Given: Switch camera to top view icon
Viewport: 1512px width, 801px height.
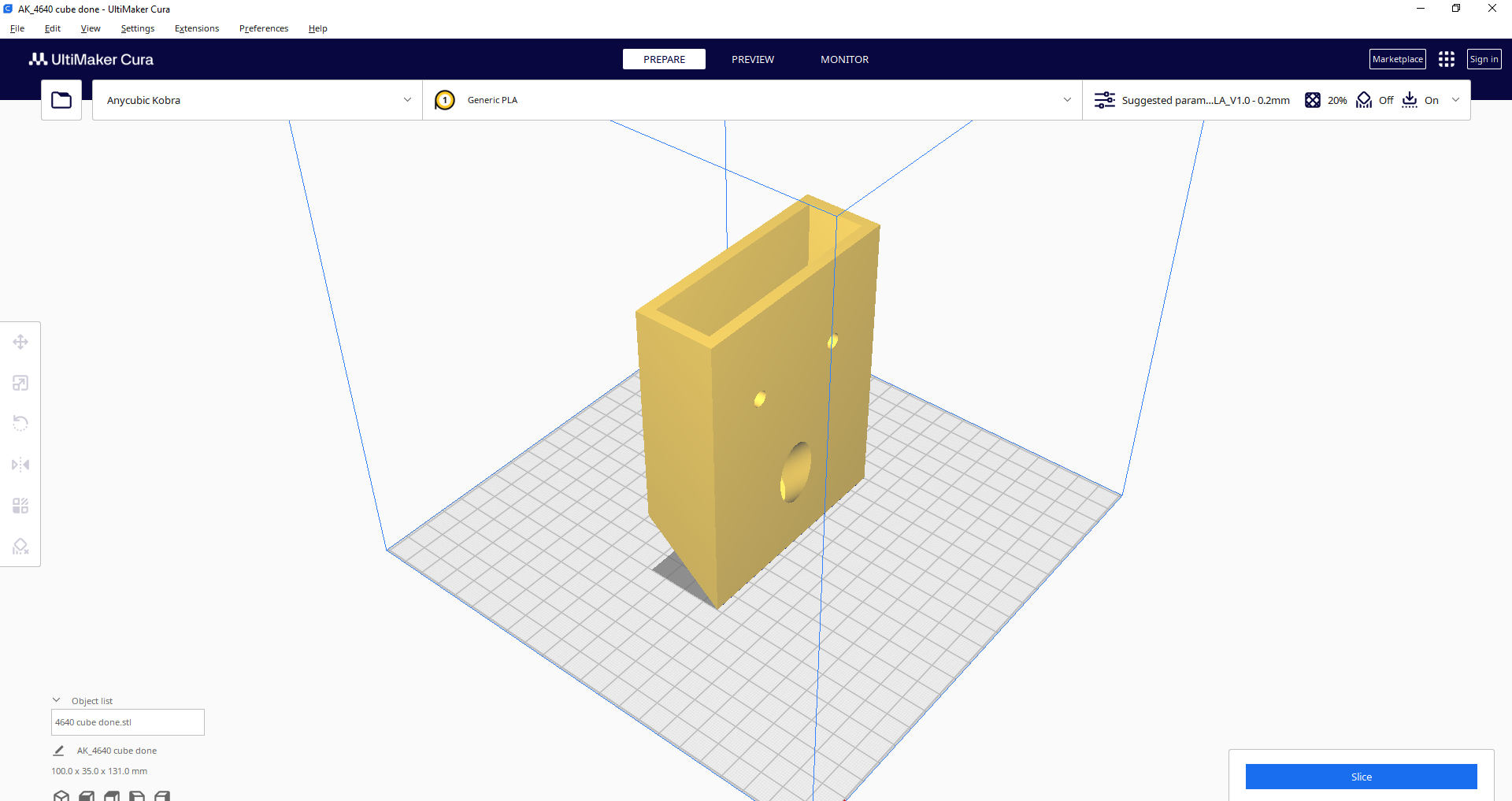Looking at the screenshot, I should [x=112, y=795].
